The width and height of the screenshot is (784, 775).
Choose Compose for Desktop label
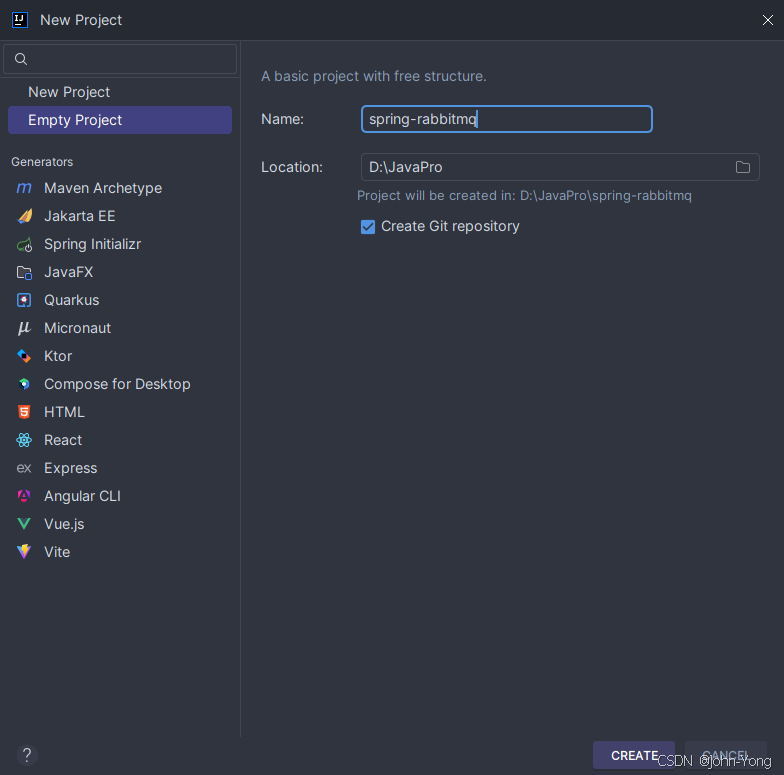click(117, 384)
